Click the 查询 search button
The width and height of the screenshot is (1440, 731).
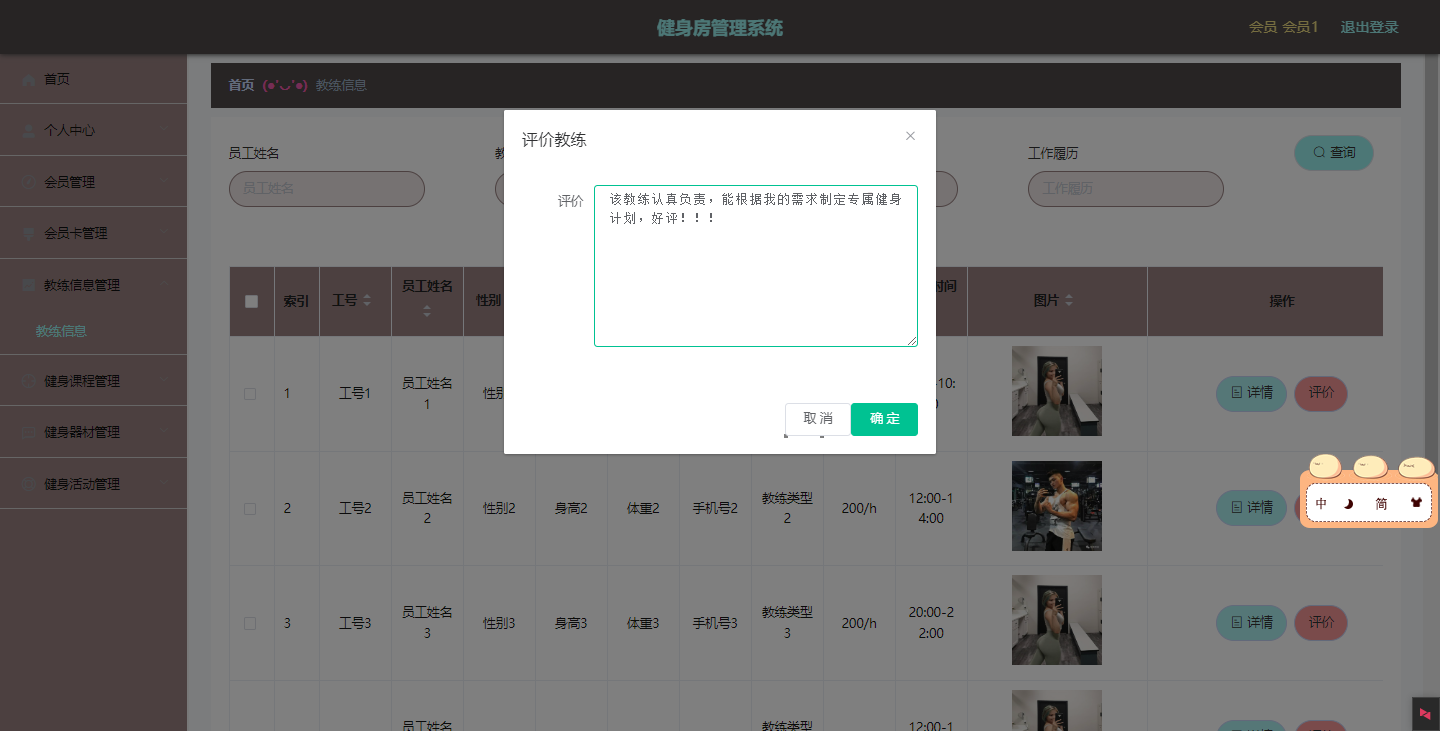pos(1334,152)
